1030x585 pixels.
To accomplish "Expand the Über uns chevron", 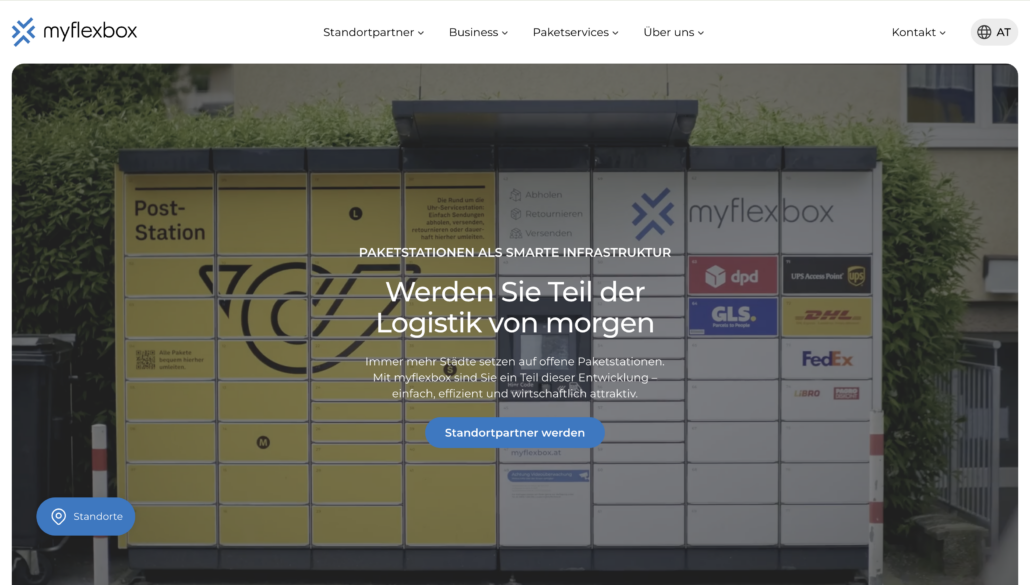I will pos(701,33).
